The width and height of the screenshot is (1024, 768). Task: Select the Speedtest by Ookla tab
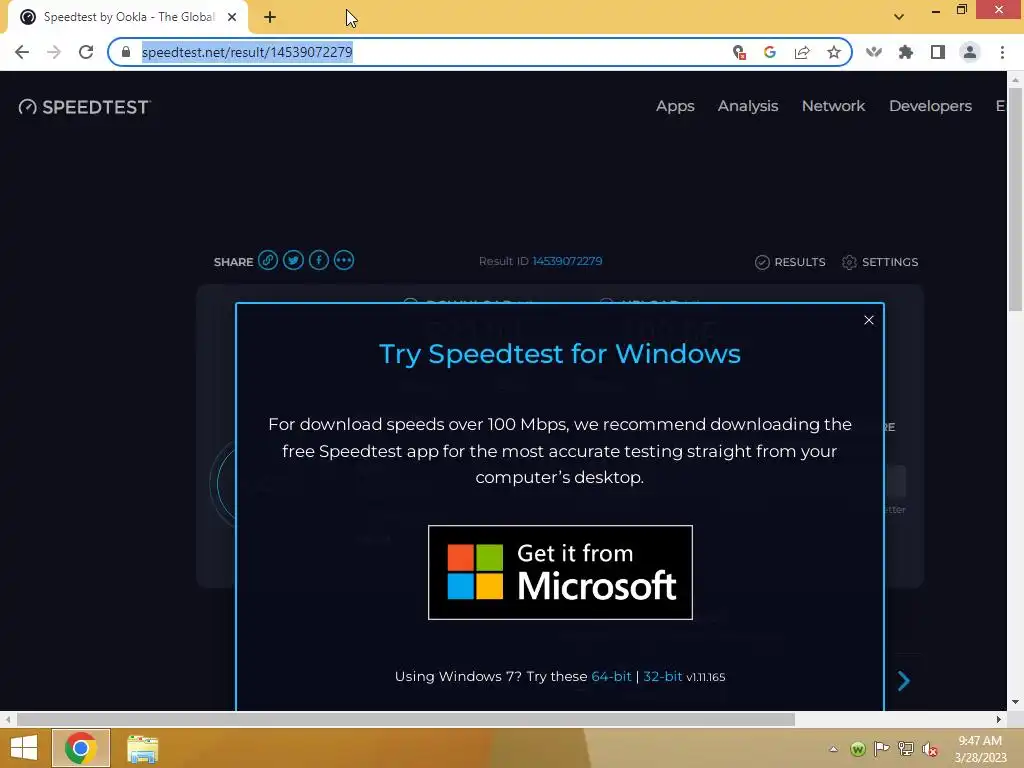coord(128,18)
